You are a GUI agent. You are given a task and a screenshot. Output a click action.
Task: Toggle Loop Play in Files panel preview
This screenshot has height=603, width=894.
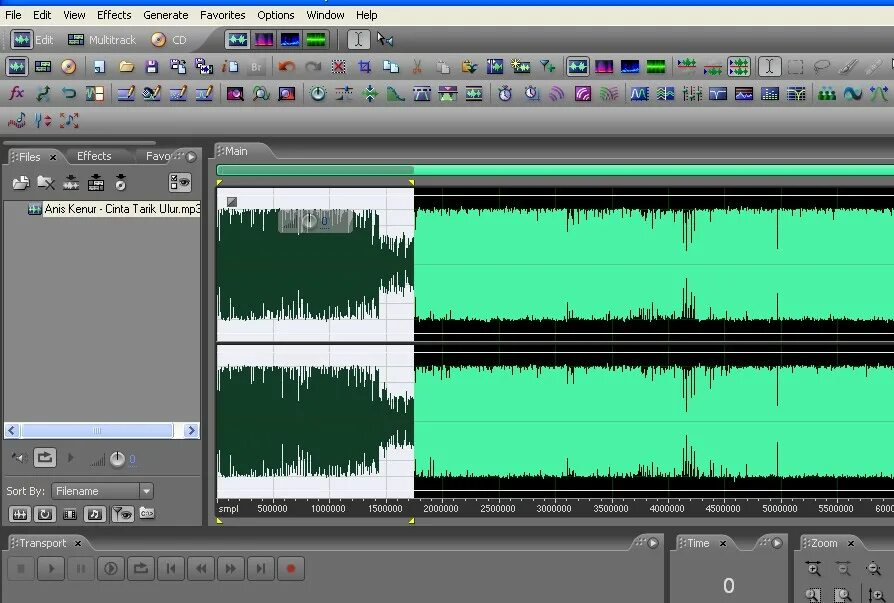tap(44, 457)
